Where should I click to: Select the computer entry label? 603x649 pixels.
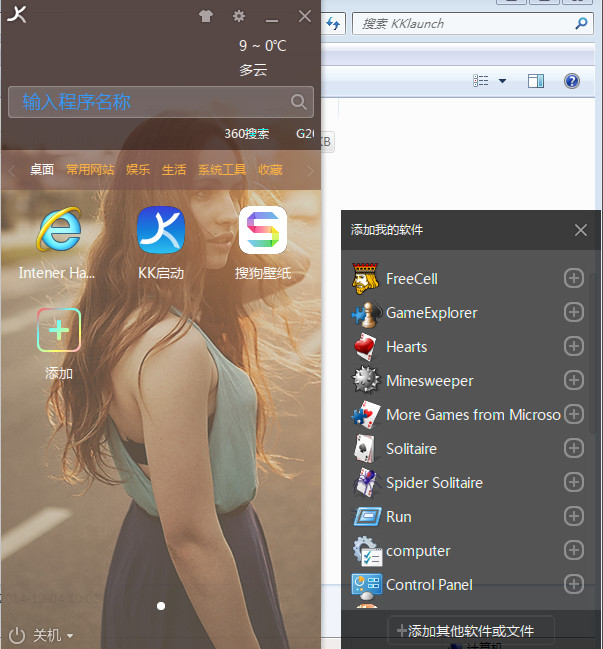click(418, 551)
